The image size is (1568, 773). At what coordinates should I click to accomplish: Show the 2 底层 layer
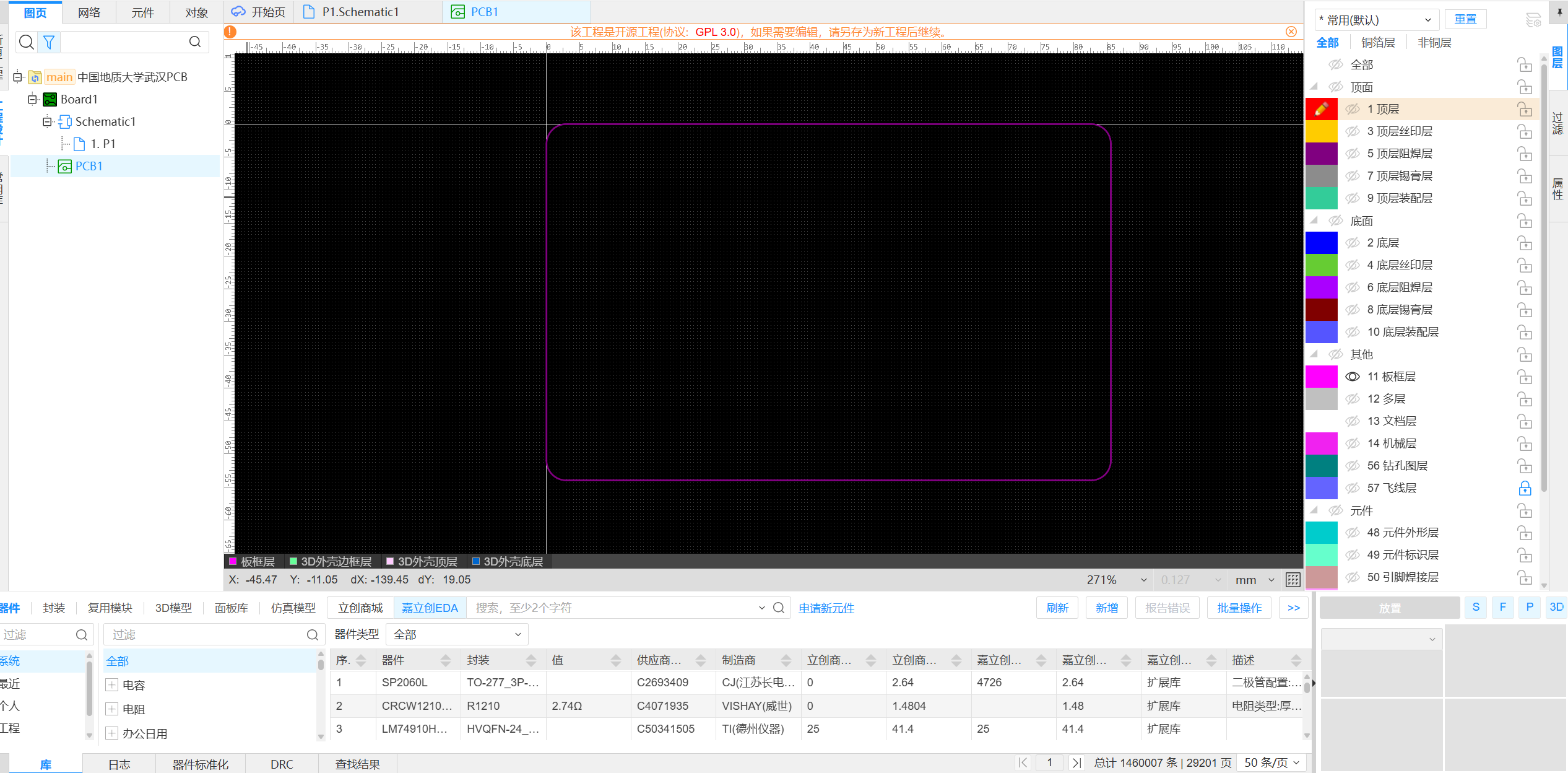(x=1353, y=243)
